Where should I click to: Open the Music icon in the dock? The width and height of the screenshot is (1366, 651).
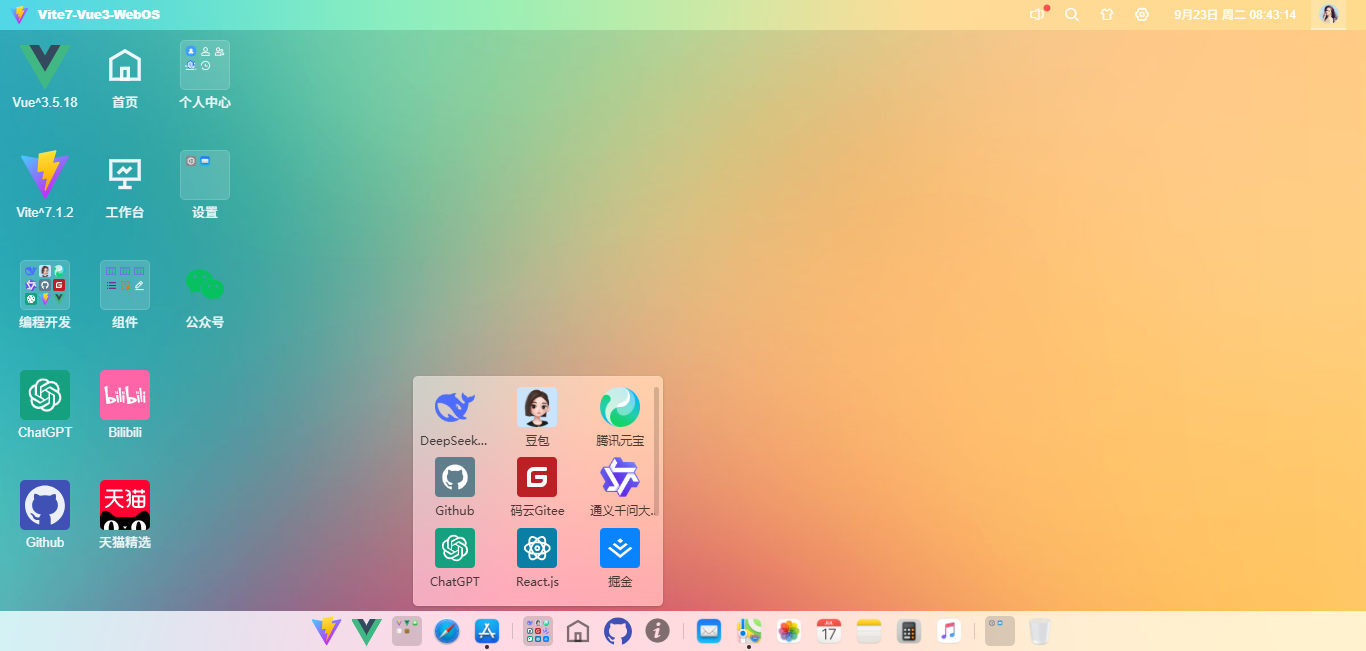(949, 631)
